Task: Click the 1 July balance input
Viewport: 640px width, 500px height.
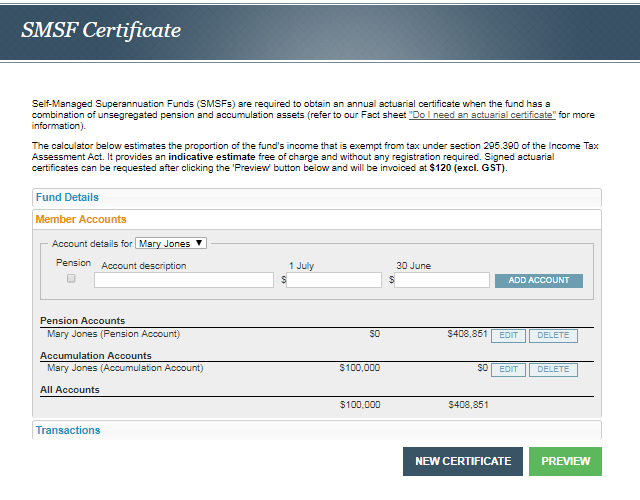Action: [334, 281]
